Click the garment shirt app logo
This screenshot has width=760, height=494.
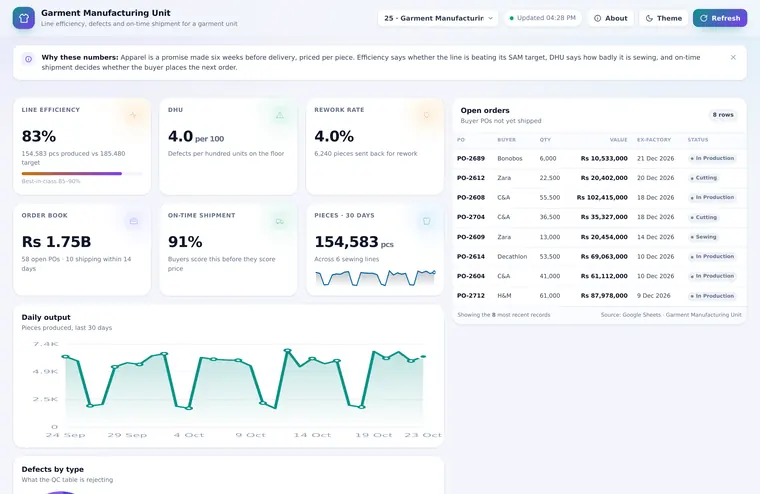point(23,18)
